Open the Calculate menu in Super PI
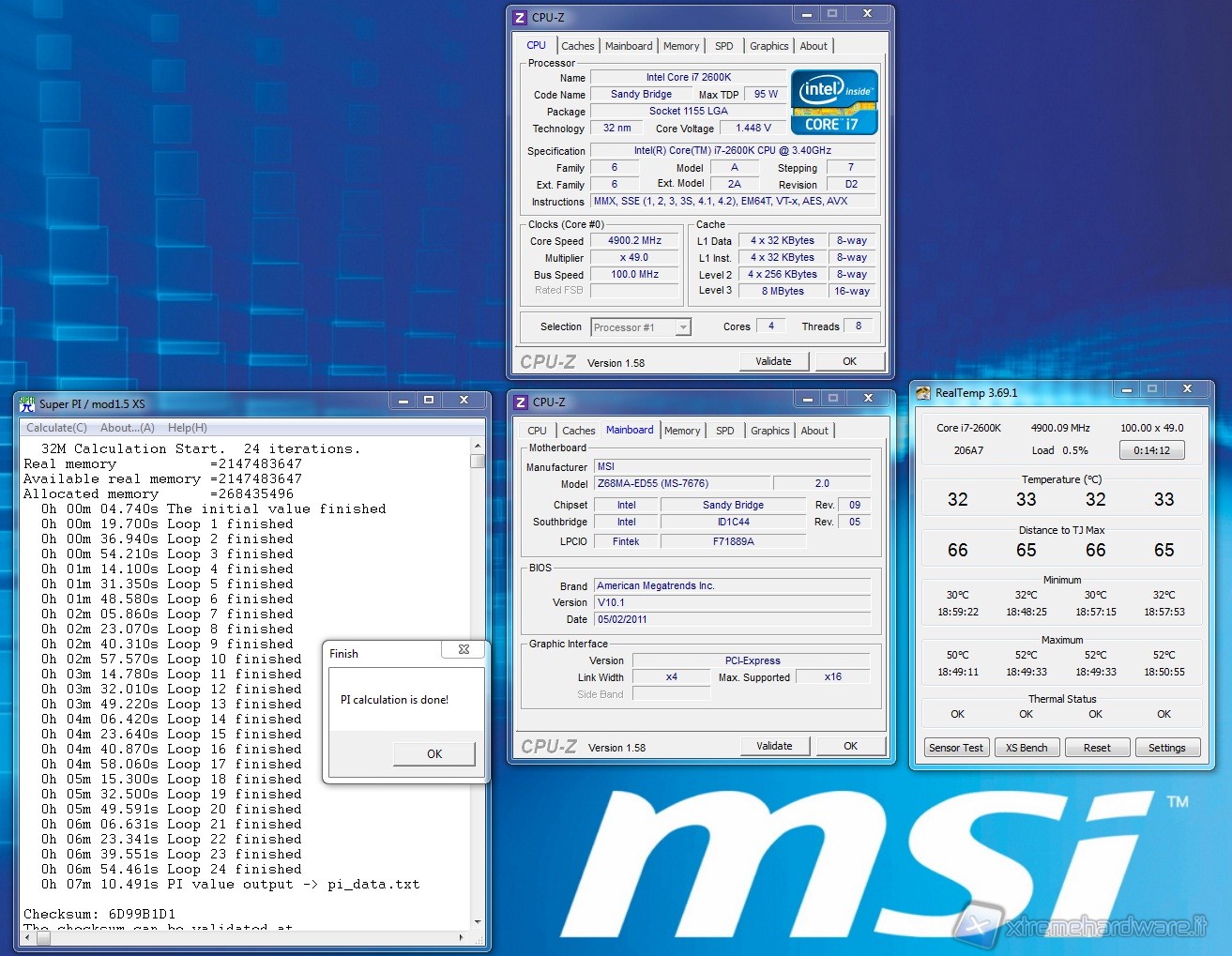 [56, 428]
